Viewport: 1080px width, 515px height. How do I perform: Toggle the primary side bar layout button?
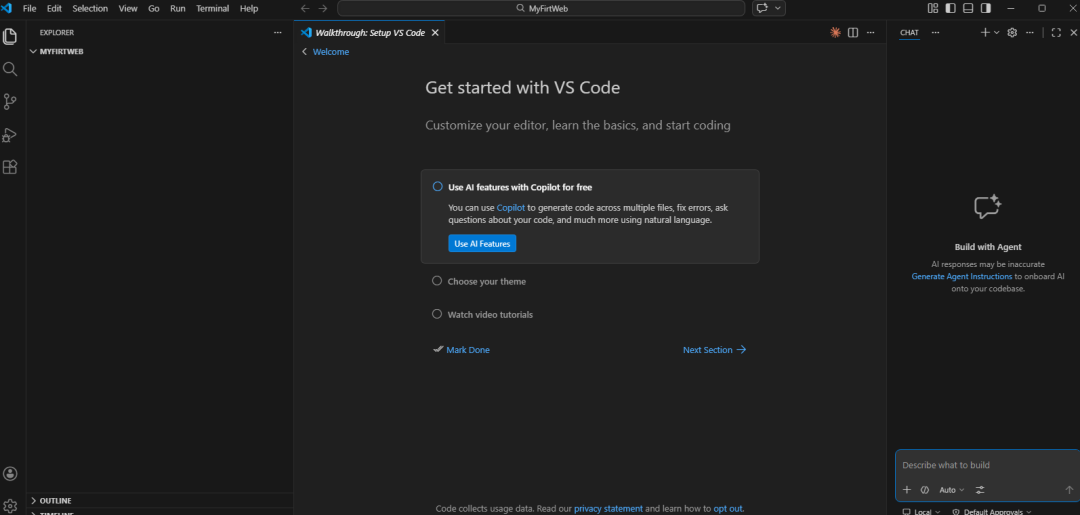[950, 8]
